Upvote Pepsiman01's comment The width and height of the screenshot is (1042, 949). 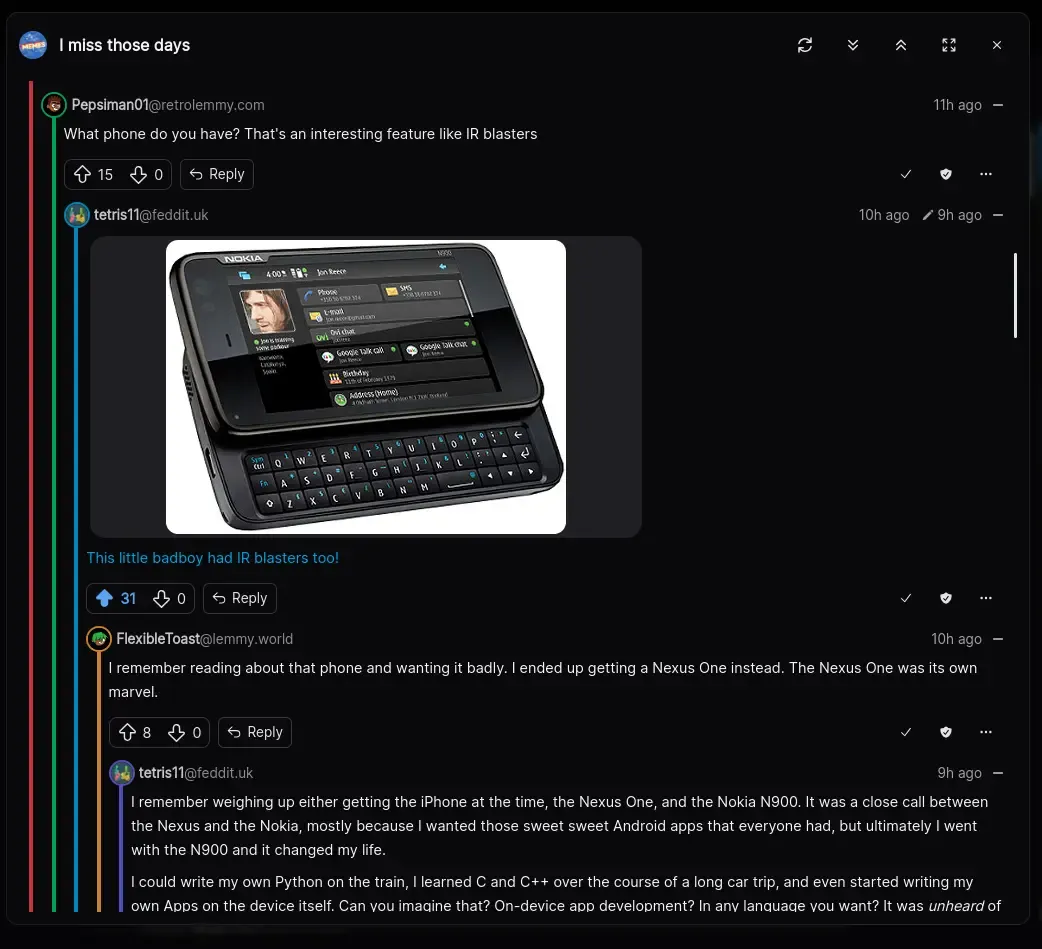pyautogui.click(x=82, y=174)
